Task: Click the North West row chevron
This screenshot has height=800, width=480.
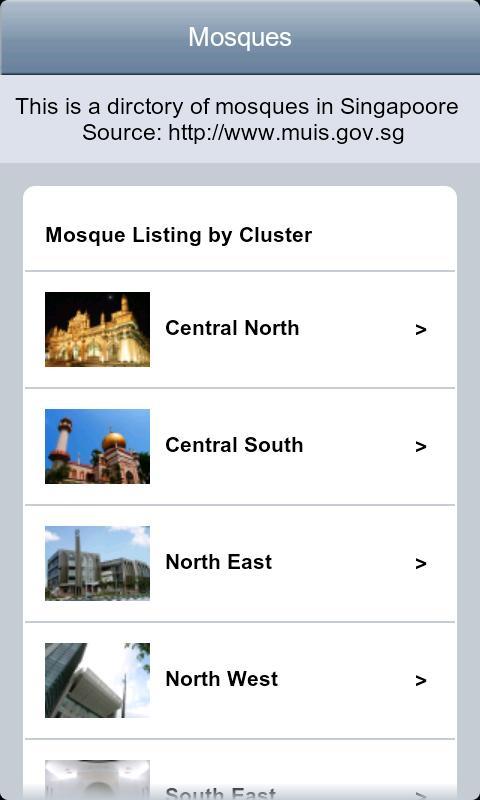Action: 421,681
